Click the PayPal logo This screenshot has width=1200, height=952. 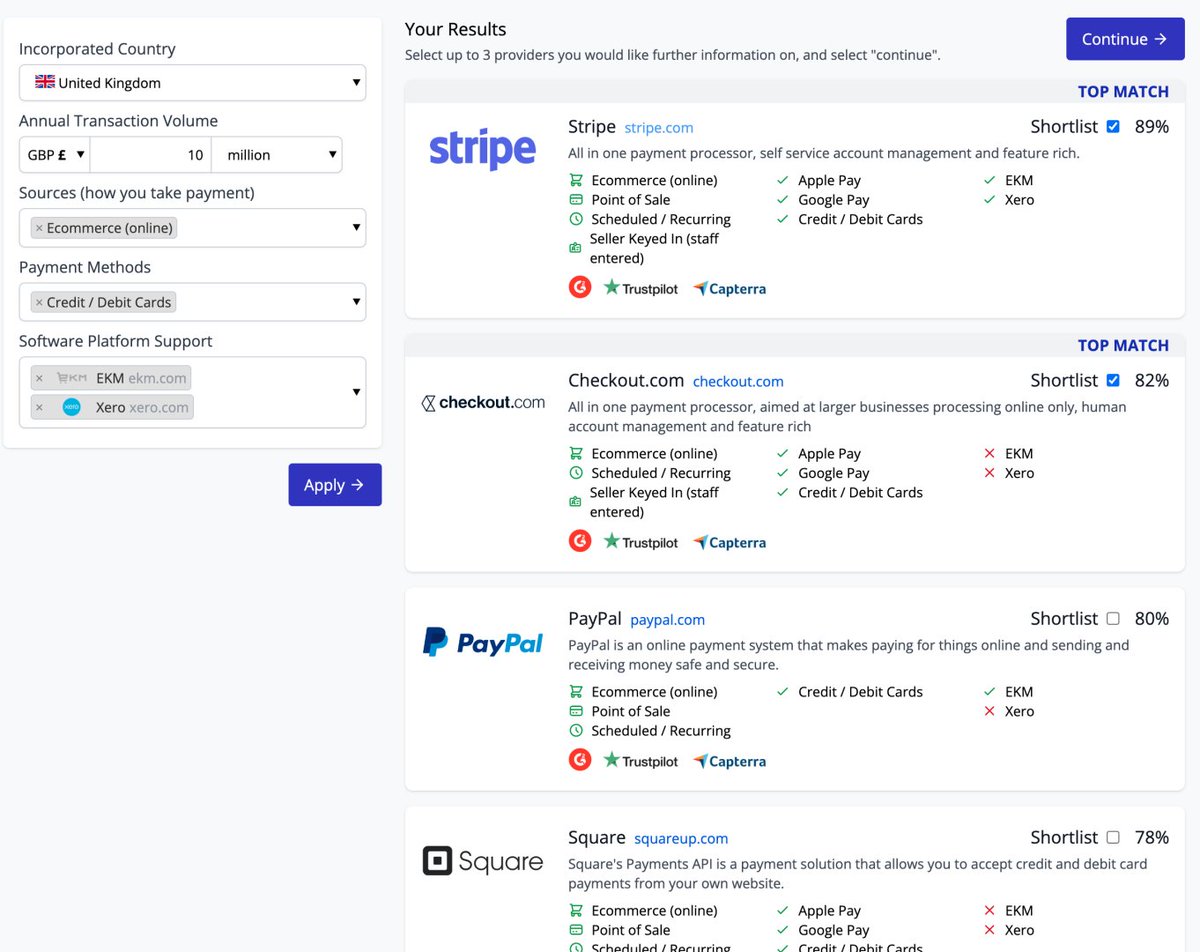[x=483, y=642]
